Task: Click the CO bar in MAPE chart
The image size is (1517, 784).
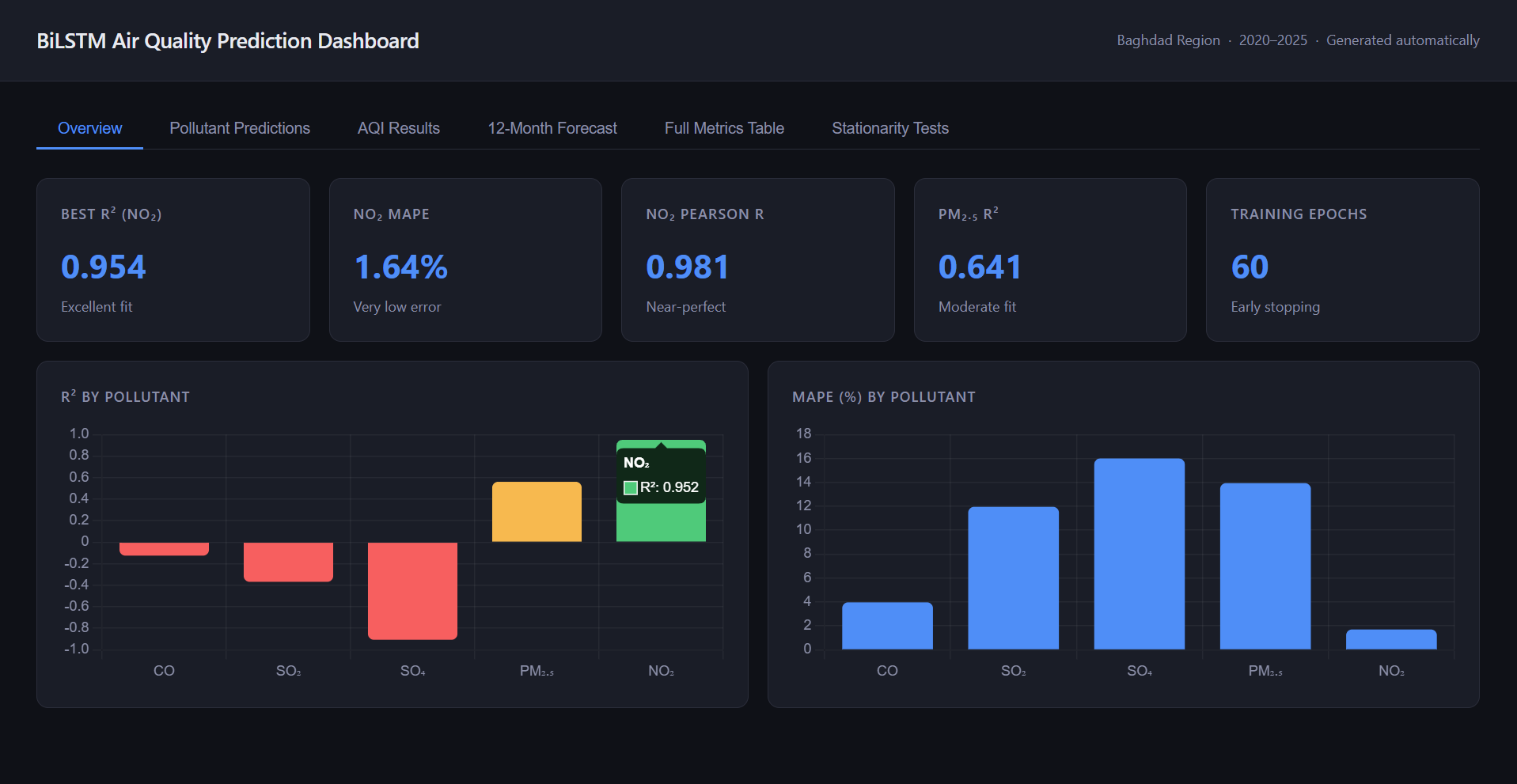Action: tap(887, 626)
